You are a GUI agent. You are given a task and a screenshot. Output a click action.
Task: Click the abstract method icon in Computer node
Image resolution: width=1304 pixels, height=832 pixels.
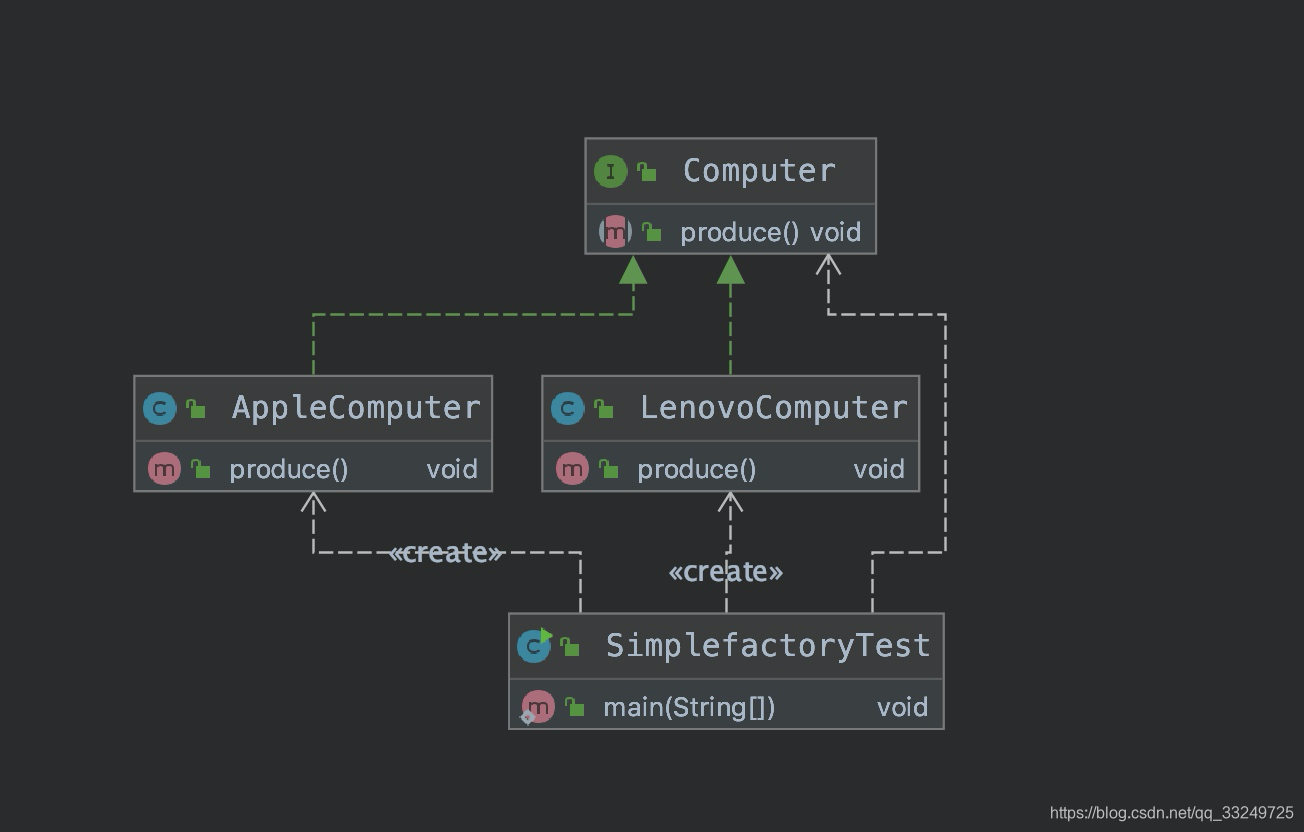(x=615, y=232)
